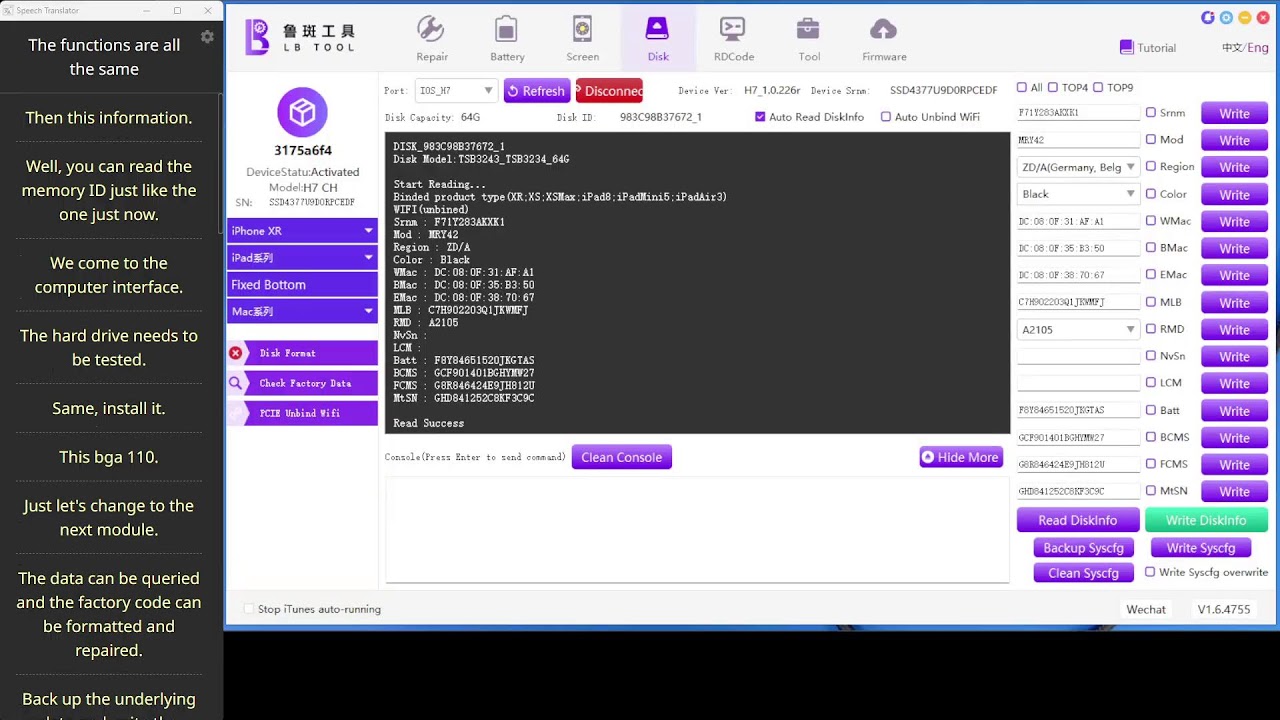Image resolution: width=1280 pixels, height=720 pixels.
Task: Click version V1.6.4755 text
Action: coord(1224,609)
